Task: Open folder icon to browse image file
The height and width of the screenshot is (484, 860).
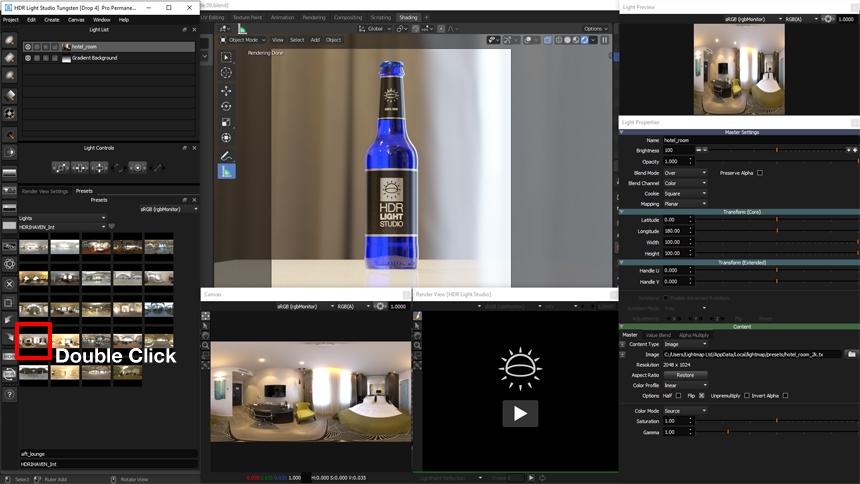Action: [851, 354]
